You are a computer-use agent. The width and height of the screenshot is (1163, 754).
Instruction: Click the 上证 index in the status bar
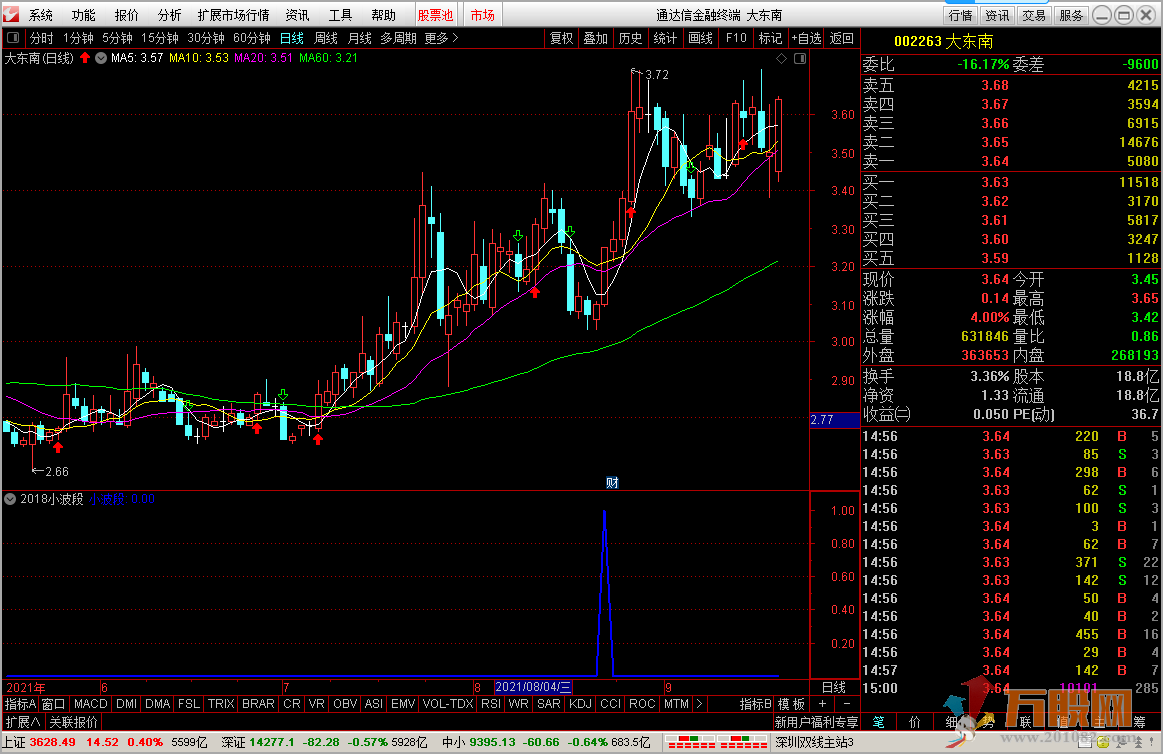click(x=104, y=742)
